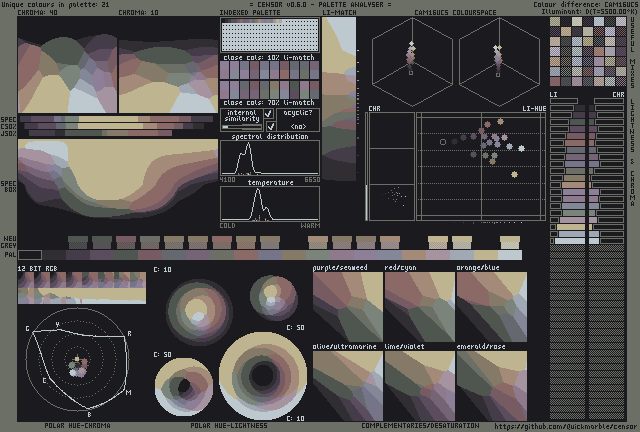The image size is (640, 432).
Task: Pick the last pale swatch in PAL row
Action: (x=510, y=255)
